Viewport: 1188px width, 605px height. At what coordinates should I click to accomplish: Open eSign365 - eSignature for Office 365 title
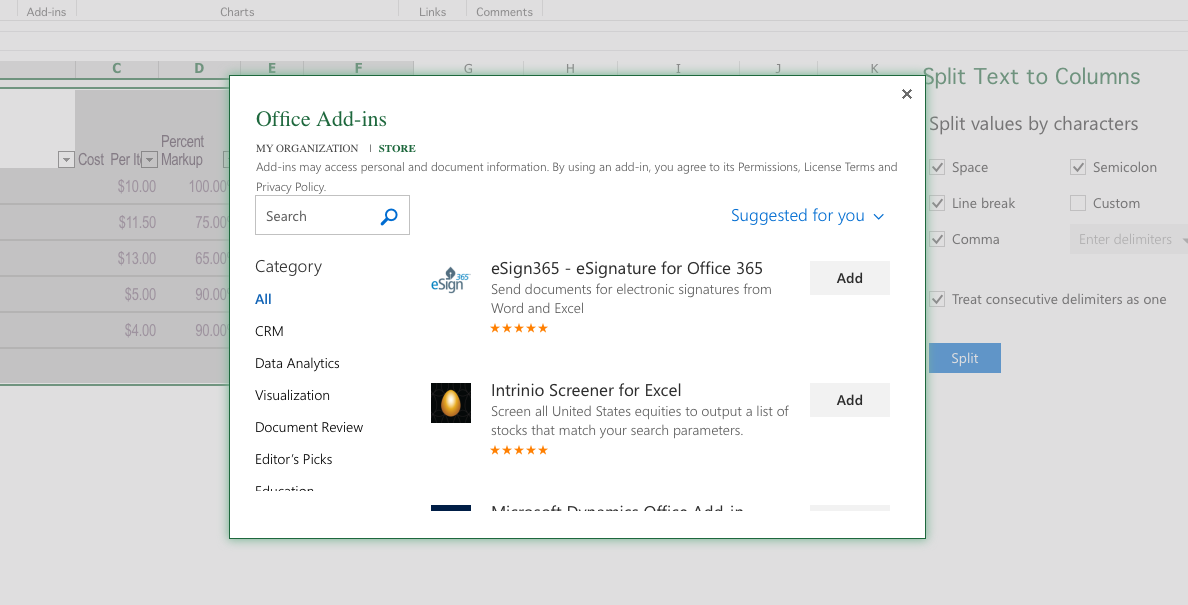(627, 268)
